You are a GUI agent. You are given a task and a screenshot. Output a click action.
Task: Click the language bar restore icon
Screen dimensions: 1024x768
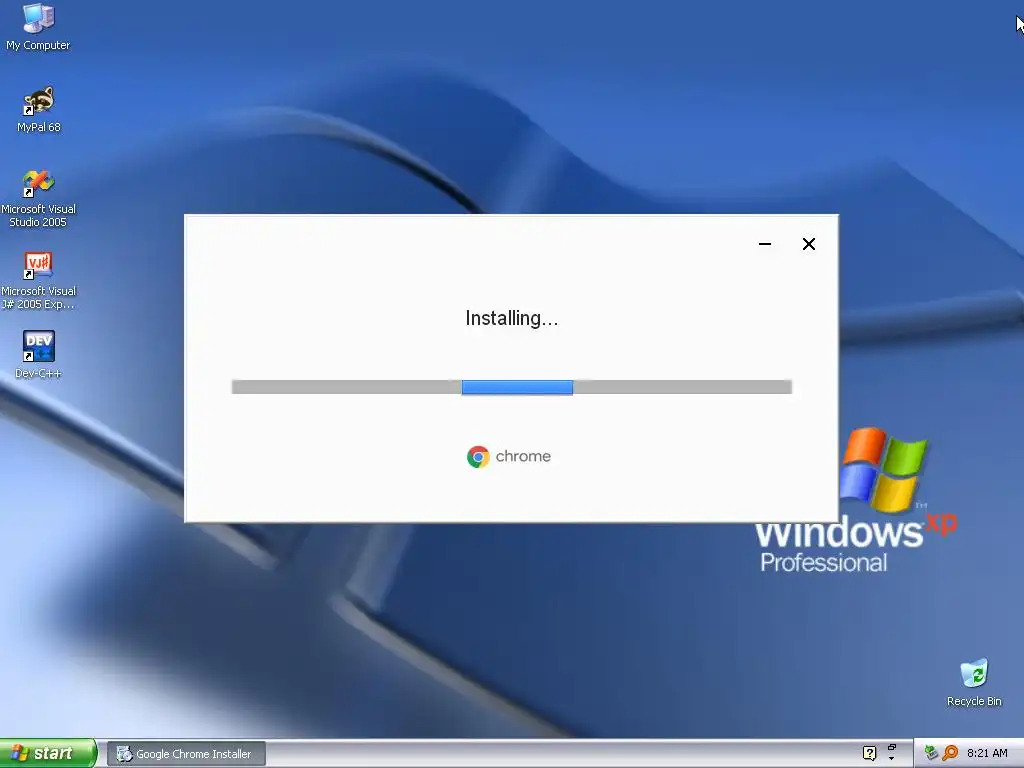pos(891,747)
